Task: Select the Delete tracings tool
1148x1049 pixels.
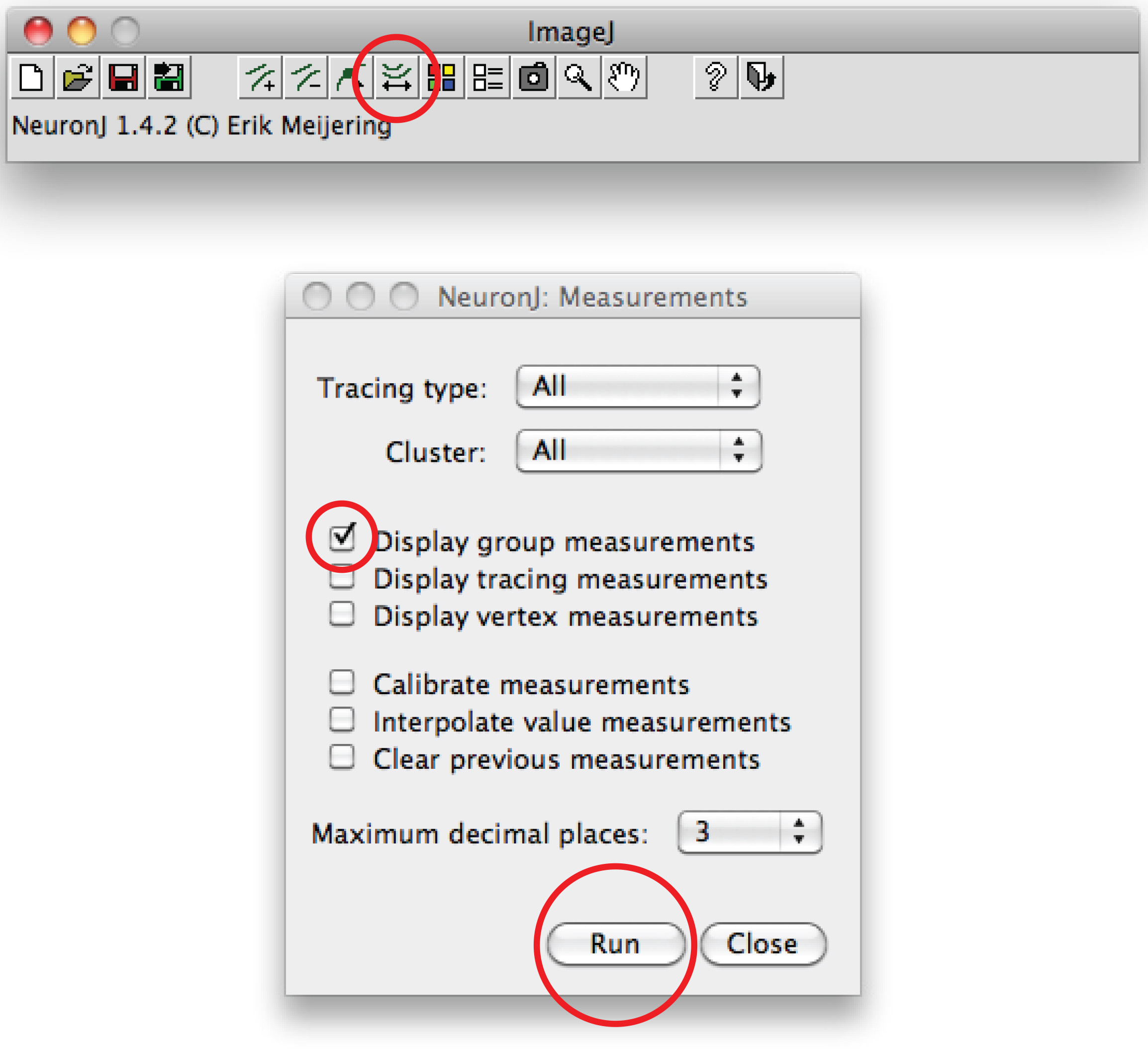Action: coord(306,78)
